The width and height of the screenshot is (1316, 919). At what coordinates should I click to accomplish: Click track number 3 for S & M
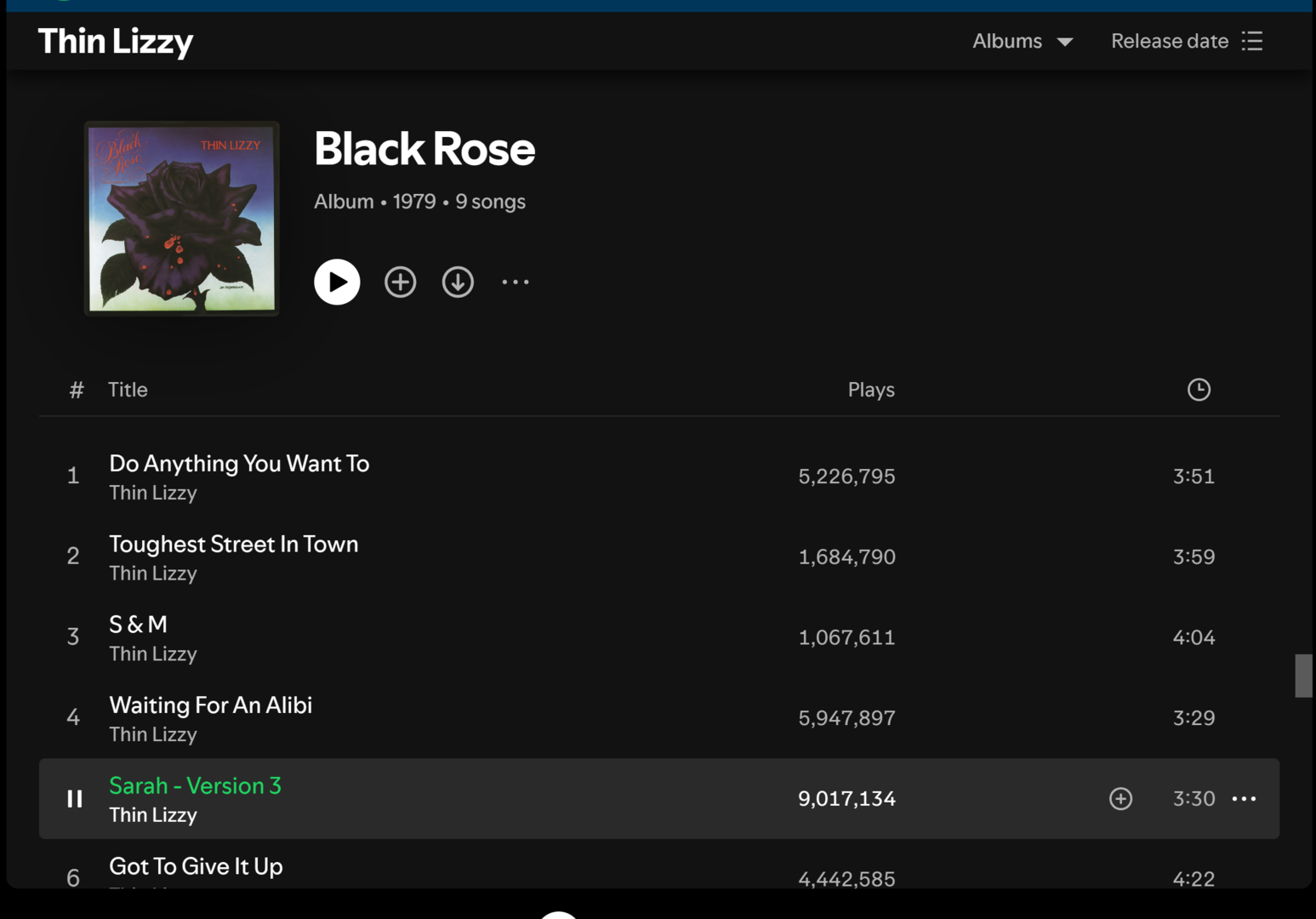point(73,636)
